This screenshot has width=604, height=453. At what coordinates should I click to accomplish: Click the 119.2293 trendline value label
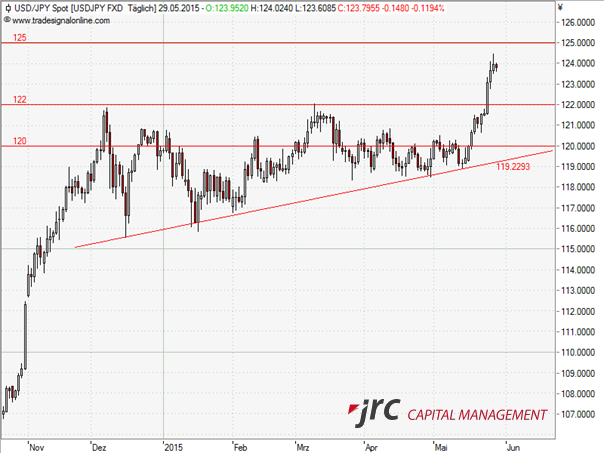pos(513,166)
